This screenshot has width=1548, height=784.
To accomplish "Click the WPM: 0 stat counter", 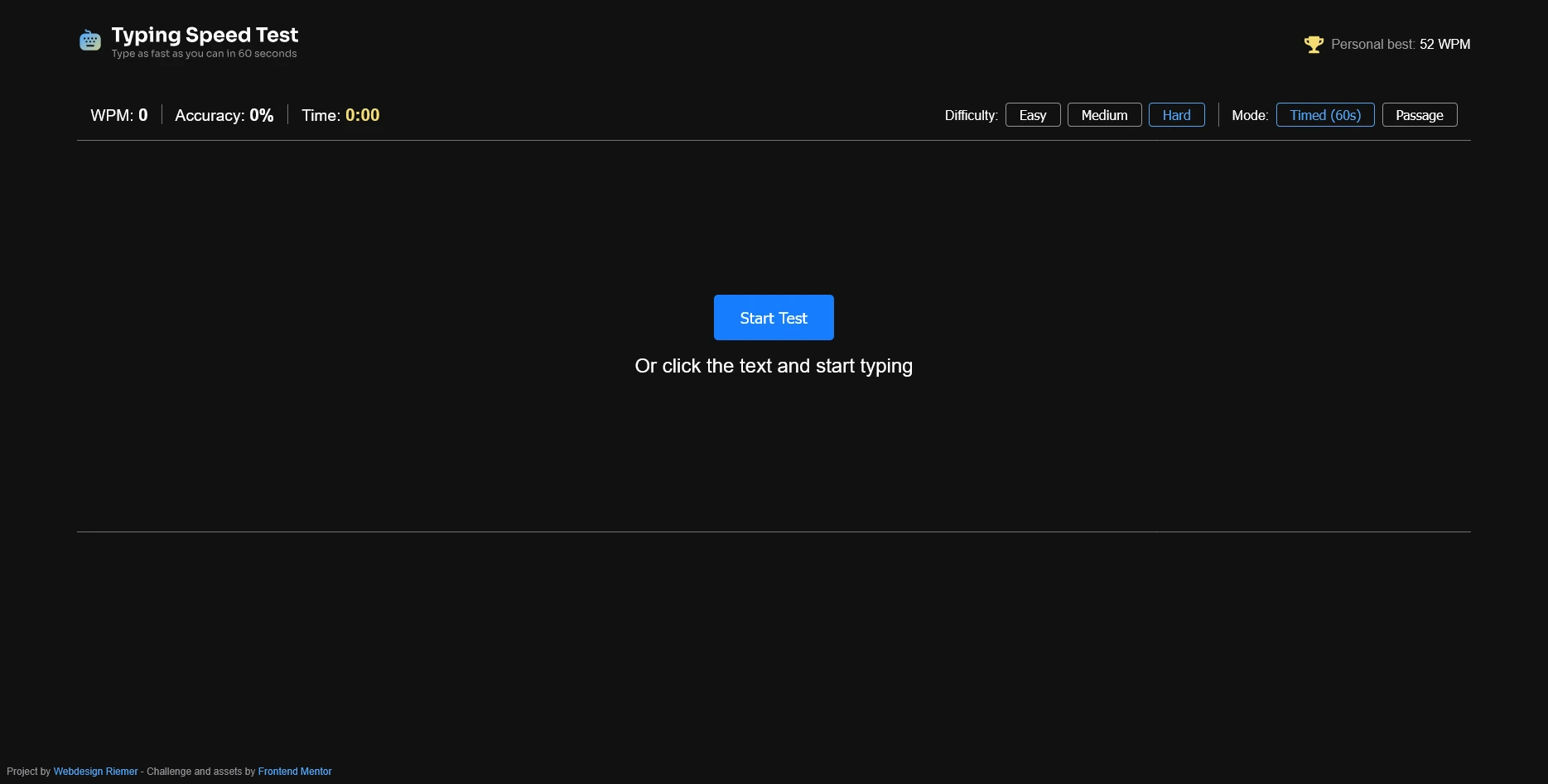I will point(118,115).
